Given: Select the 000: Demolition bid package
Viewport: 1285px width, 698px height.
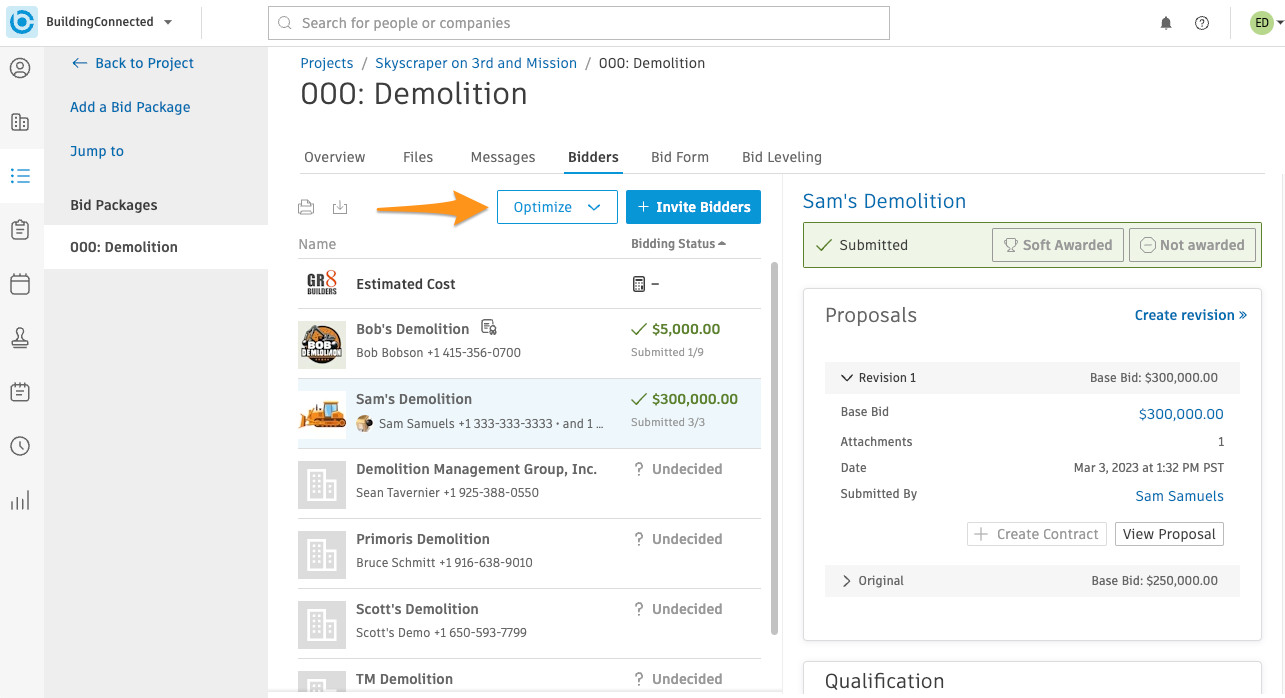Looking at the screenshot, I should (156, 247).
